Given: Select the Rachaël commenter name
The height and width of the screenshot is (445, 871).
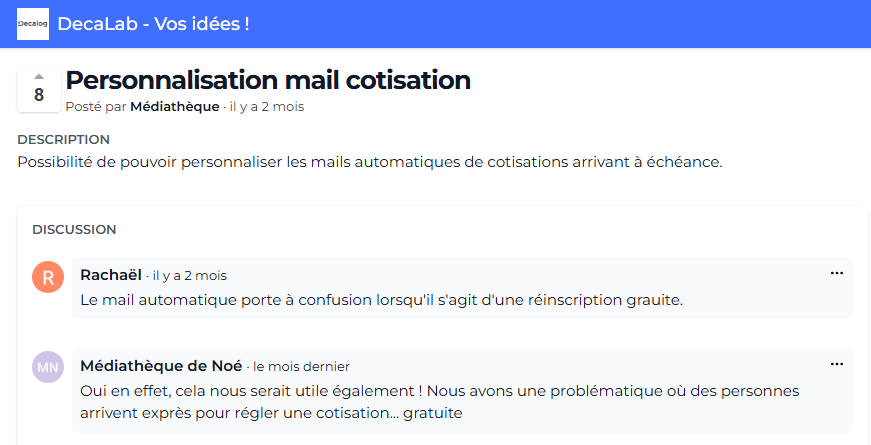Looking at the screenshot, I should coord(111,274).
